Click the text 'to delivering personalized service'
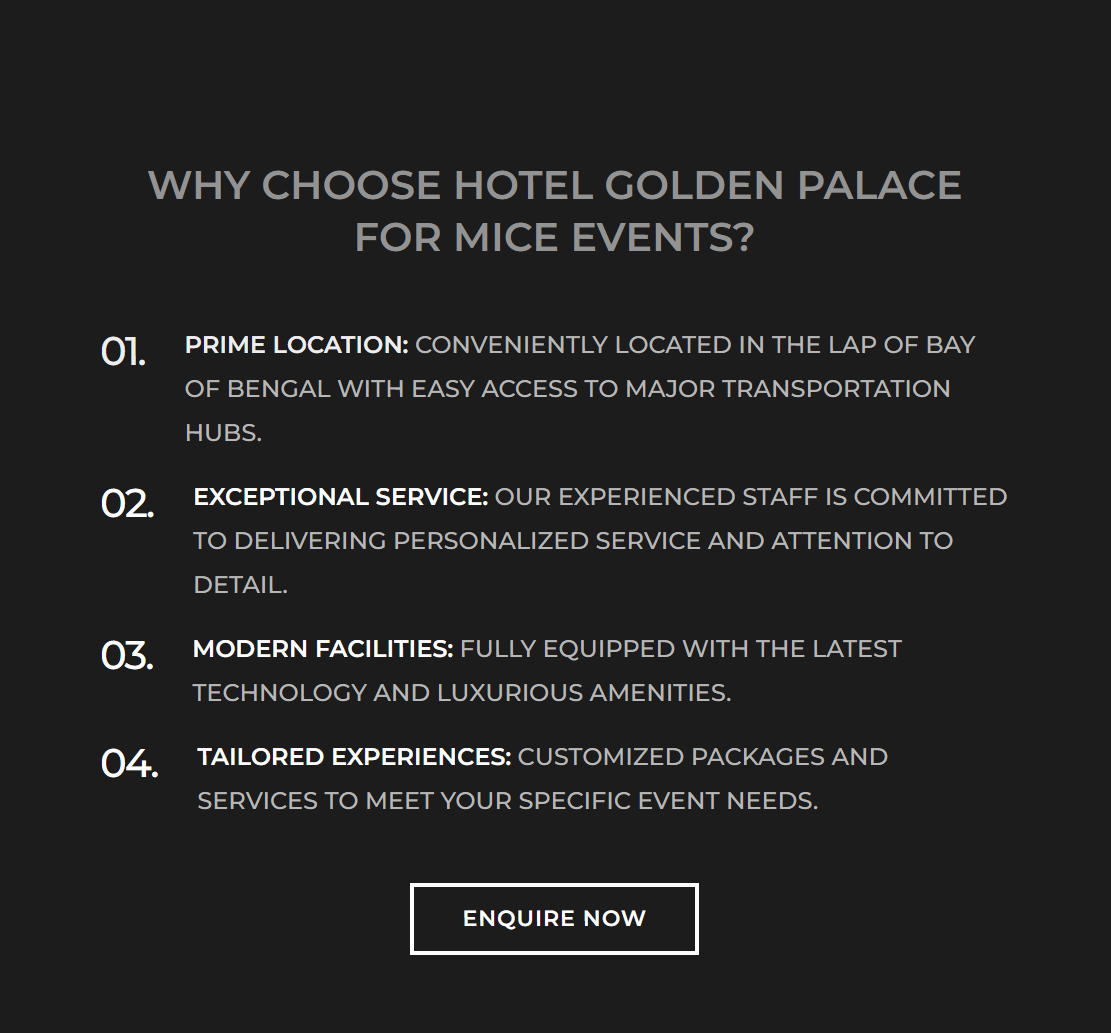The height and width of the screenshot is (1033, 1111). coord(448,541)
